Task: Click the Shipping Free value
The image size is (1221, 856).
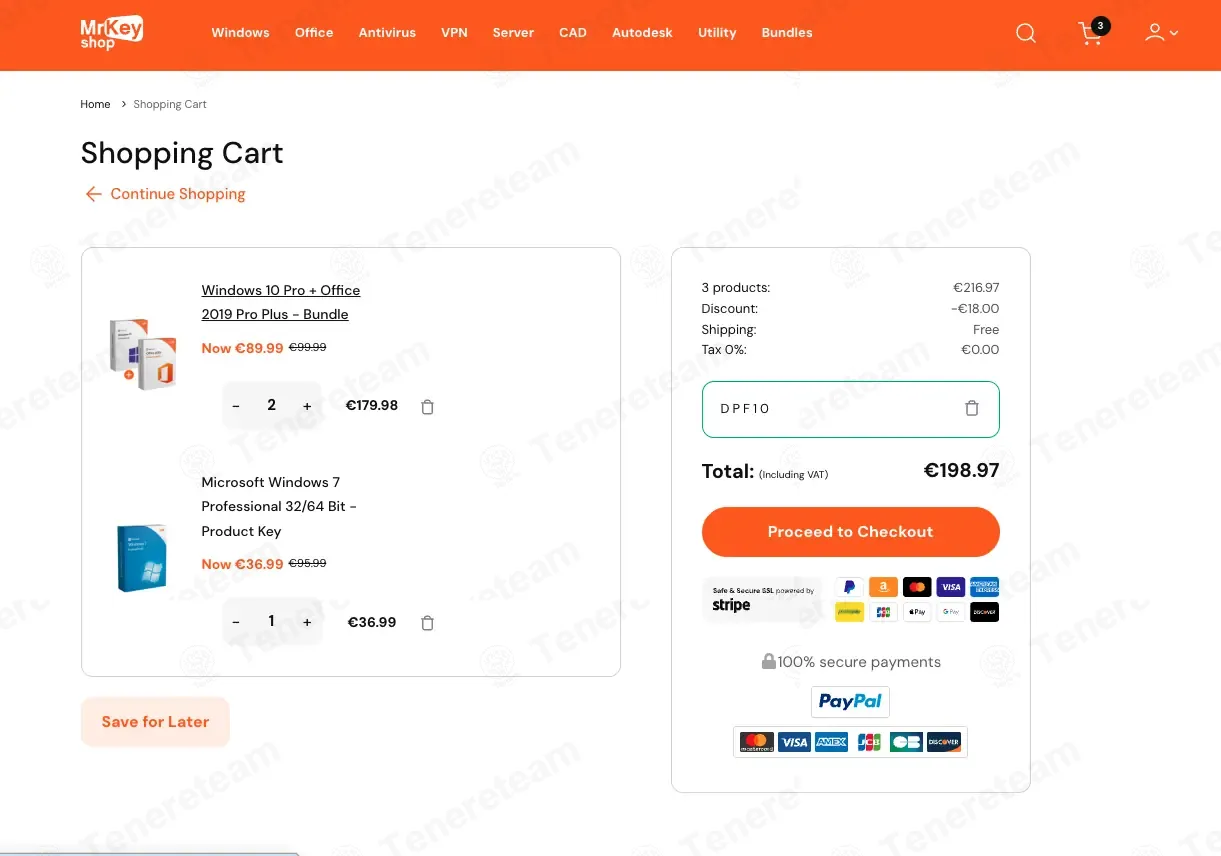Action: pos(986,330)
